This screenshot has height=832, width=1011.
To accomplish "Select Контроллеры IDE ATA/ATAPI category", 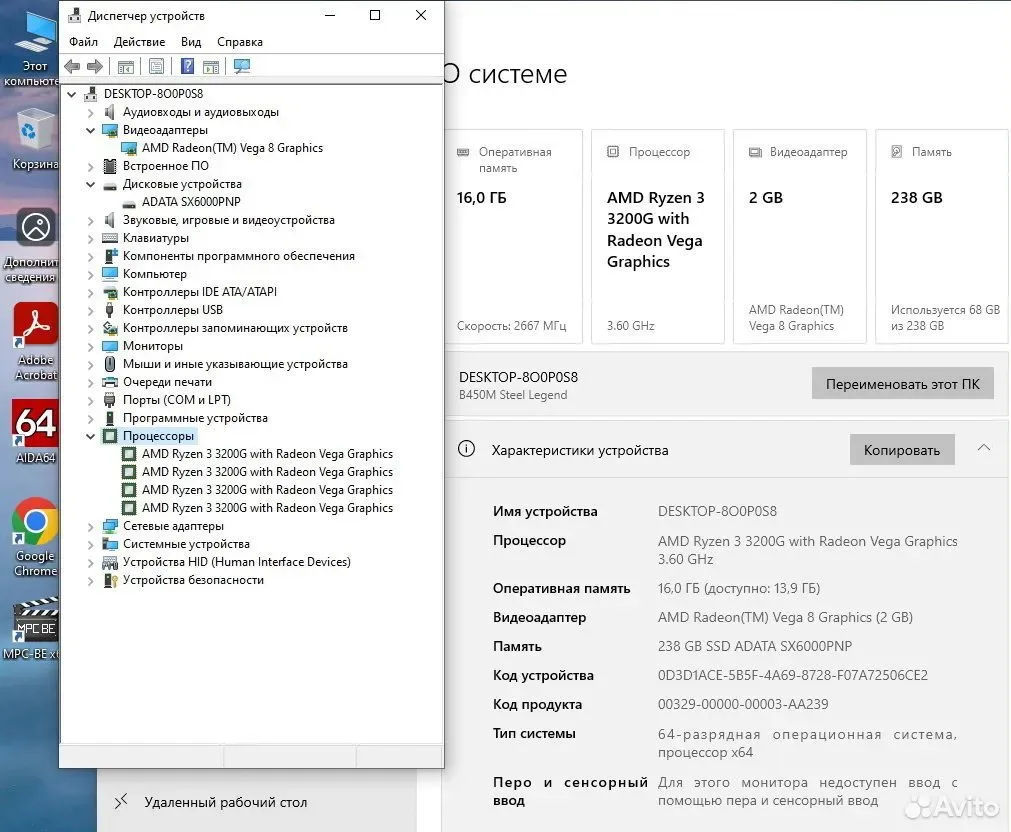I will click(x=200, y=292).
